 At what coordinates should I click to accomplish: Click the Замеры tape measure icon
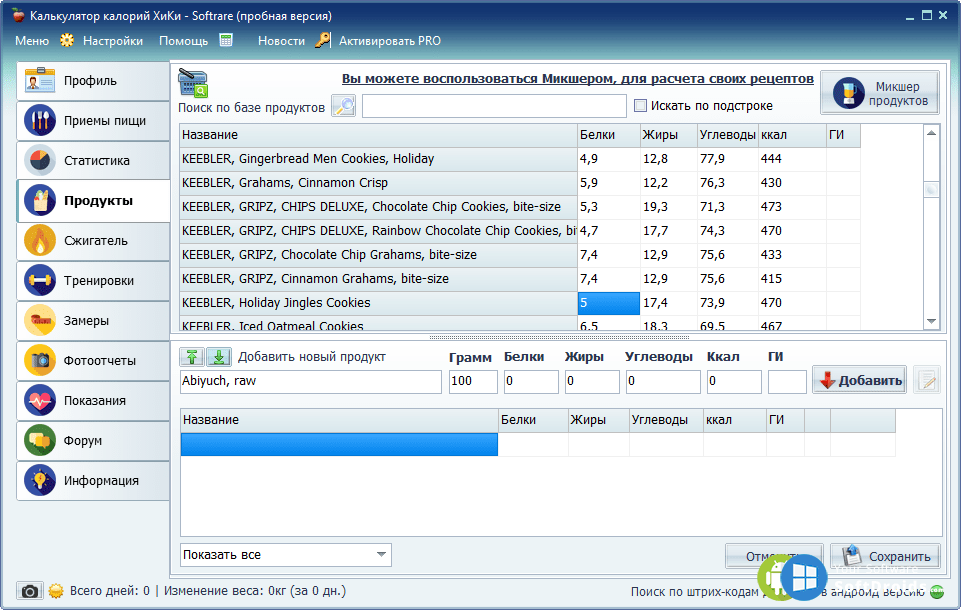pos(40,321)
